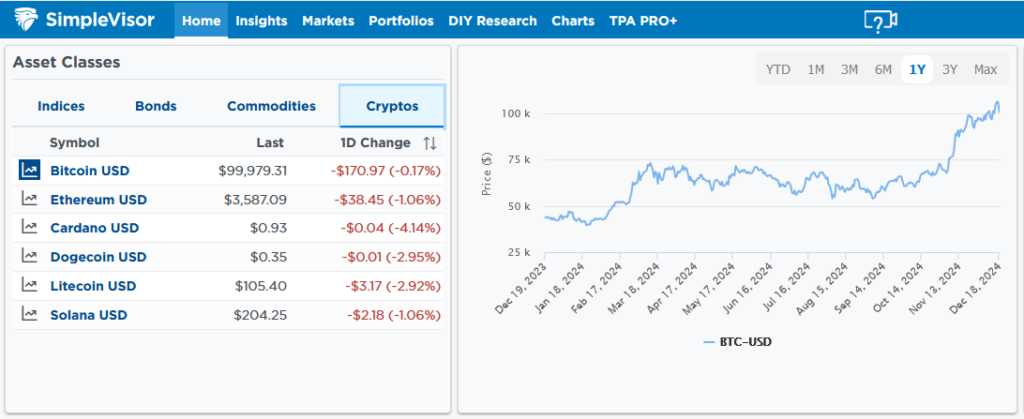Viewport: 1024px width, 419px height.
Task: Click the Solana USD symbol link
Action: [89, 315]
